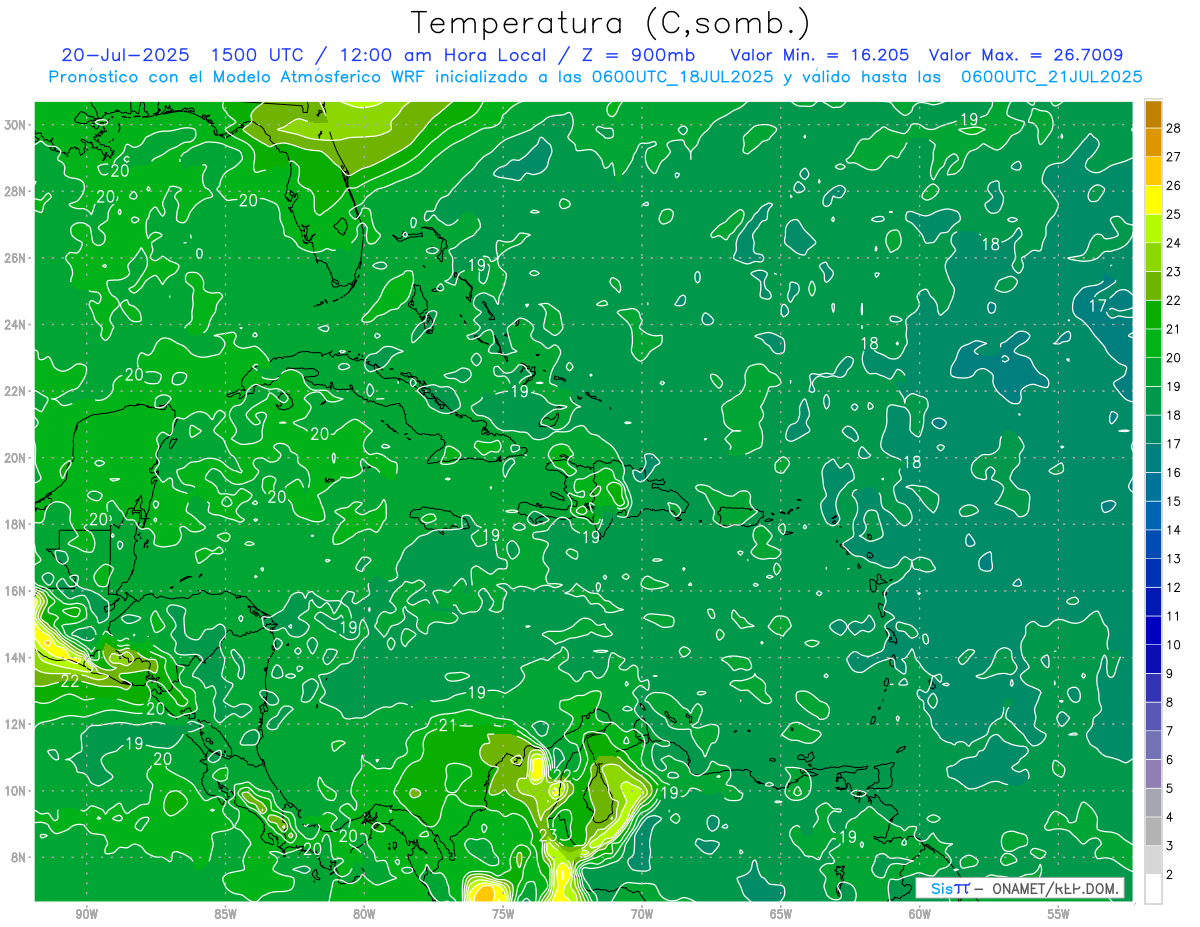The image size is (1200, 927).
Task: Select the 20N latitude axis label
Action: click(x=16, y=457)
